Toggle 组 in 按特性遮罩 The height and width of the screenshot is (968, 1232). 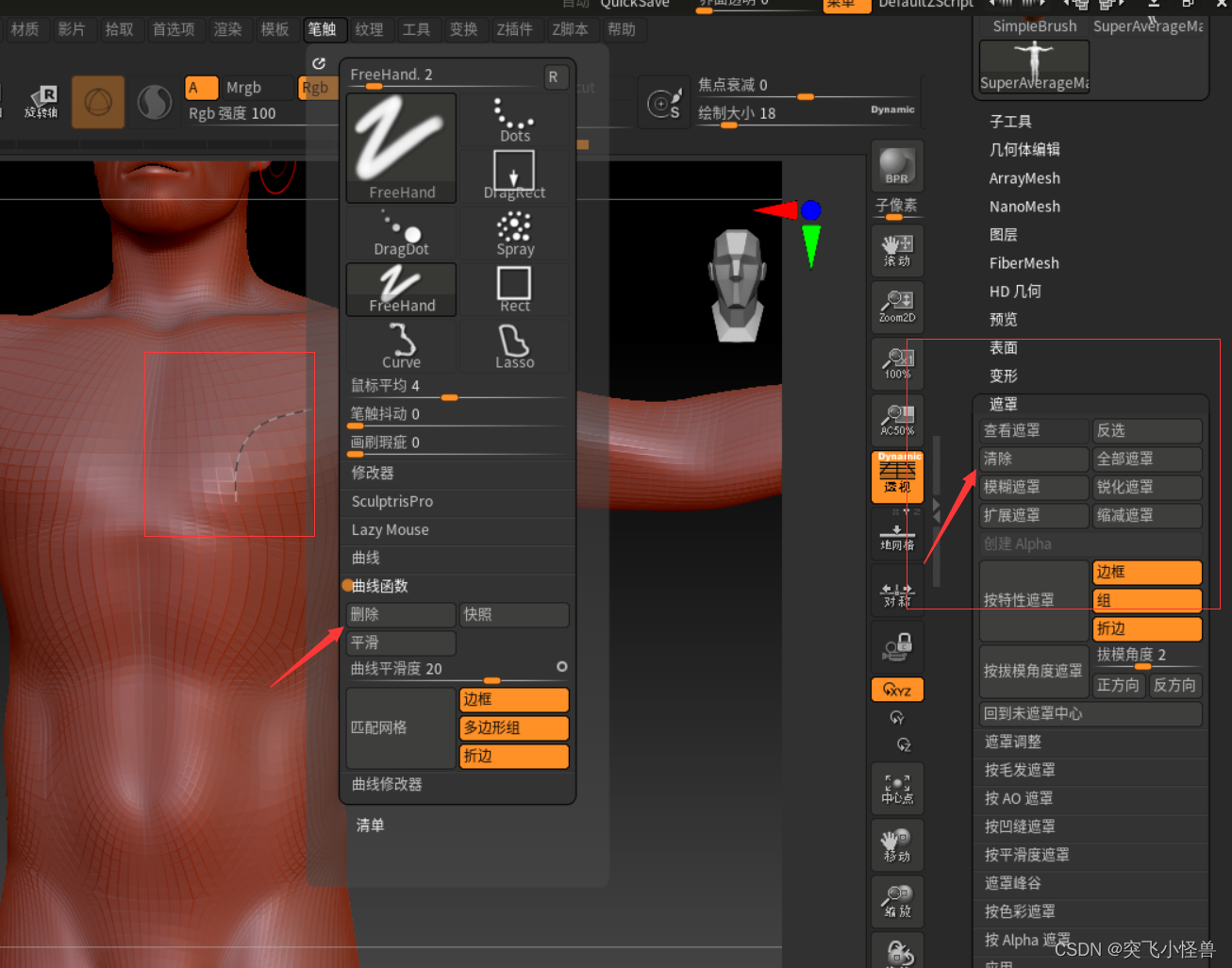click(1147, 600)
